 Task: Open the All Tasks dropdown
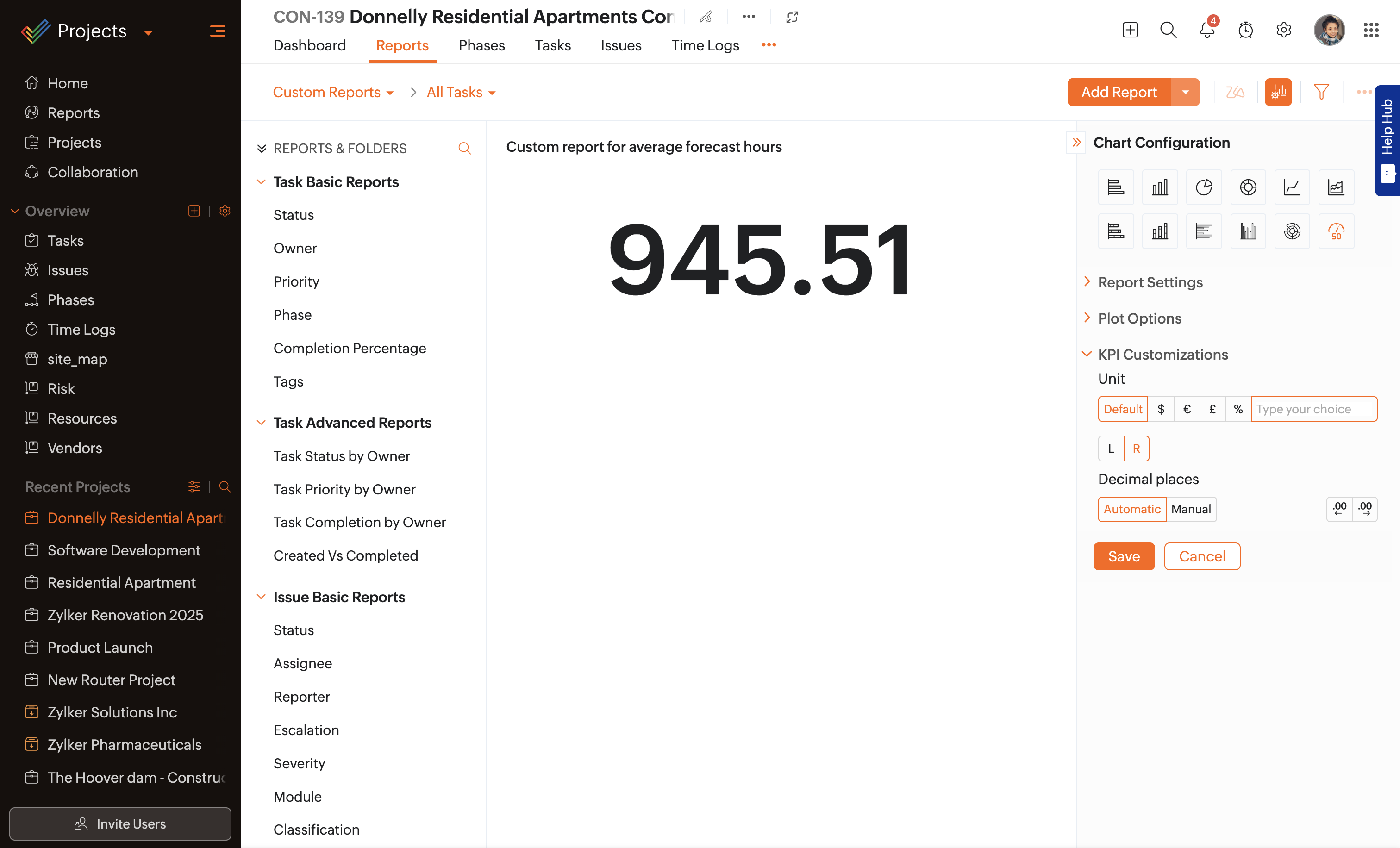click(x=461, y=92)
